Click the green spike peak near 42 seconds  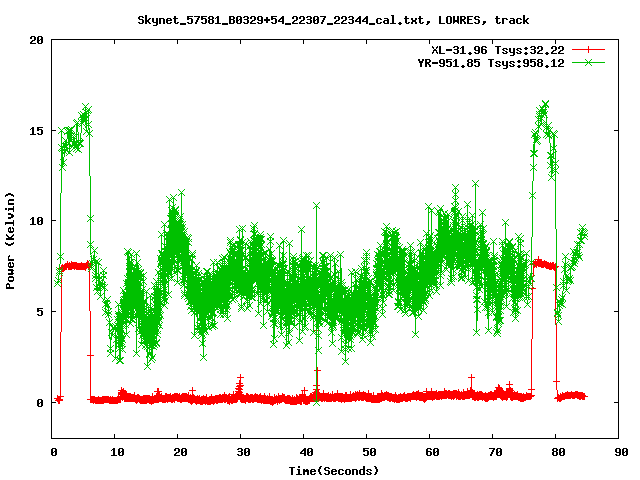click(316, 206)
